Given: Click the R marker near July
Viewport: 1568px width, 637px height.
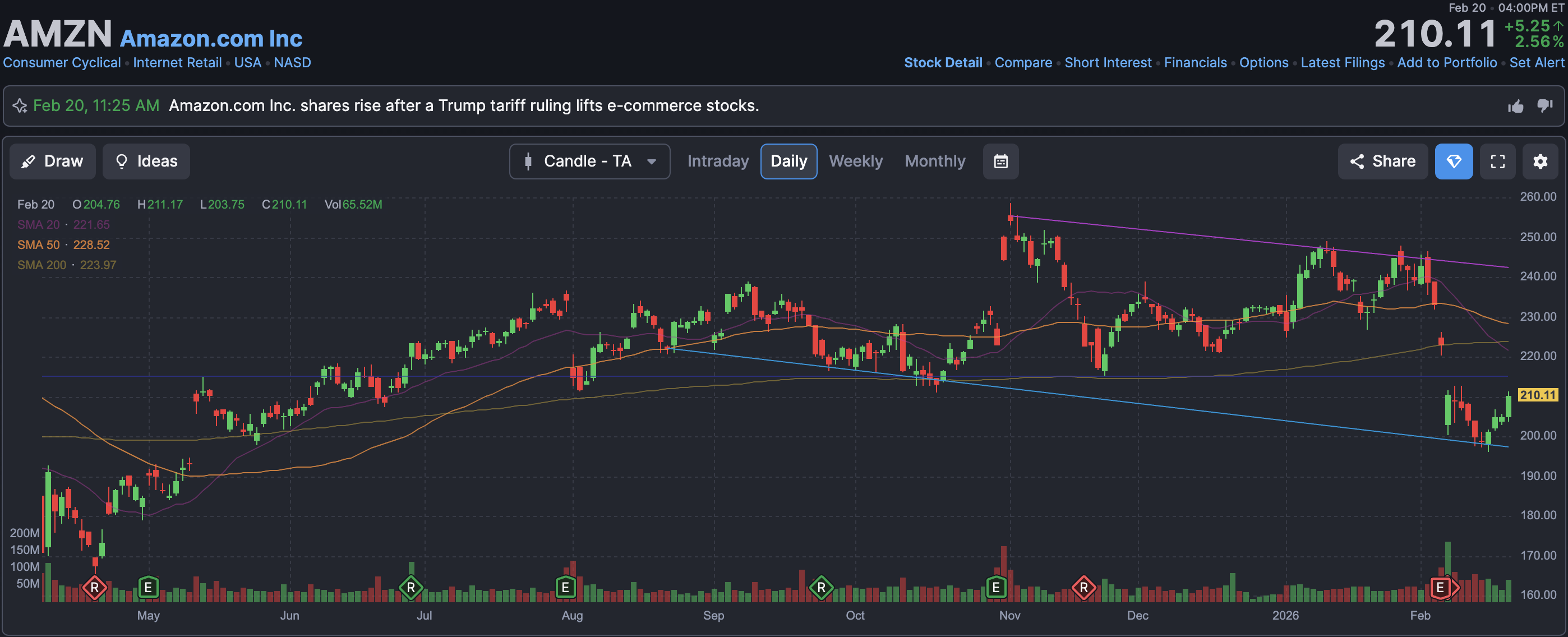Looking at the screenshot, I should click(x=411, y=587).
